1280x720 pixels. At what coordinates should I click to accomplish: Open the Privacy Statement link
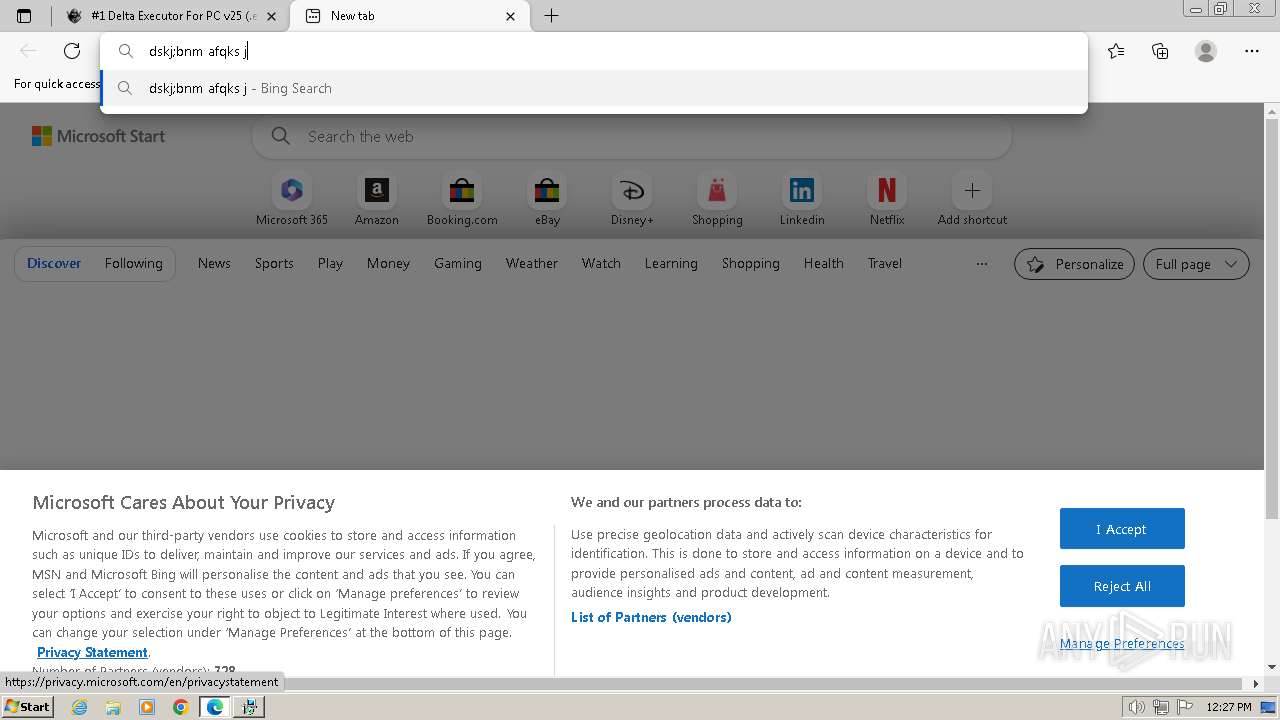(x=92, y=652)
